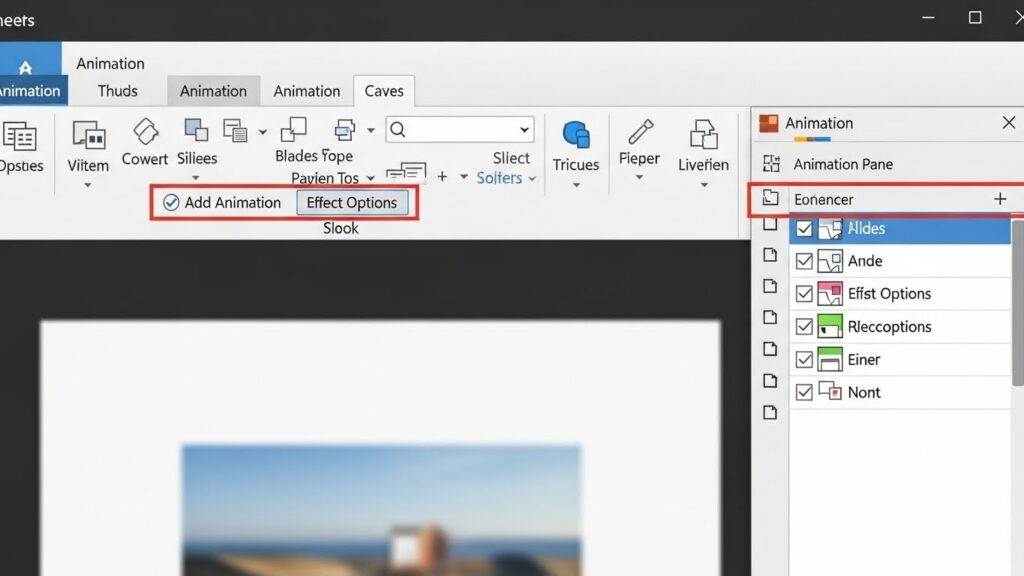
Task: Open the Tricues blue shapes icon
Action: point(576,135)
